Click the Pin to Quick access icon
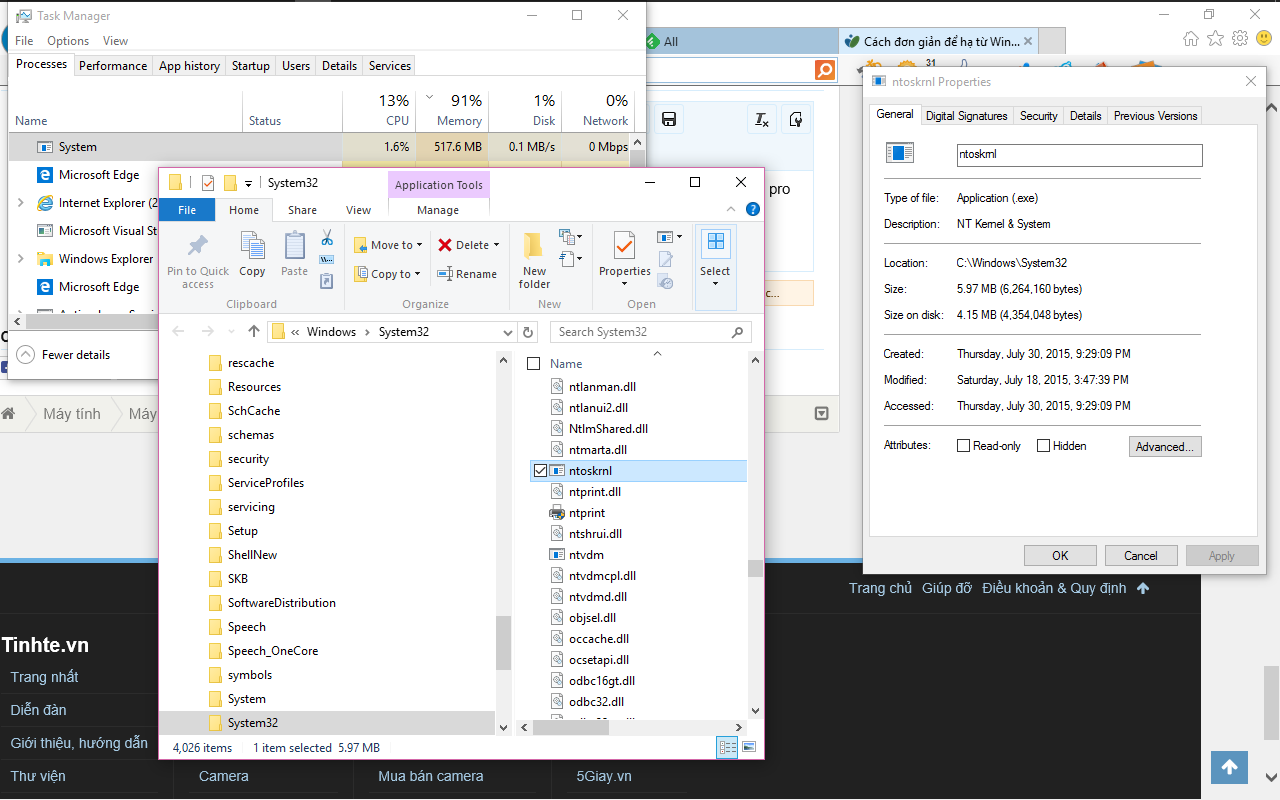Image resolution: width=1280 pixels, height=800 pixels. pyautogui.click(x=198, y=246)
